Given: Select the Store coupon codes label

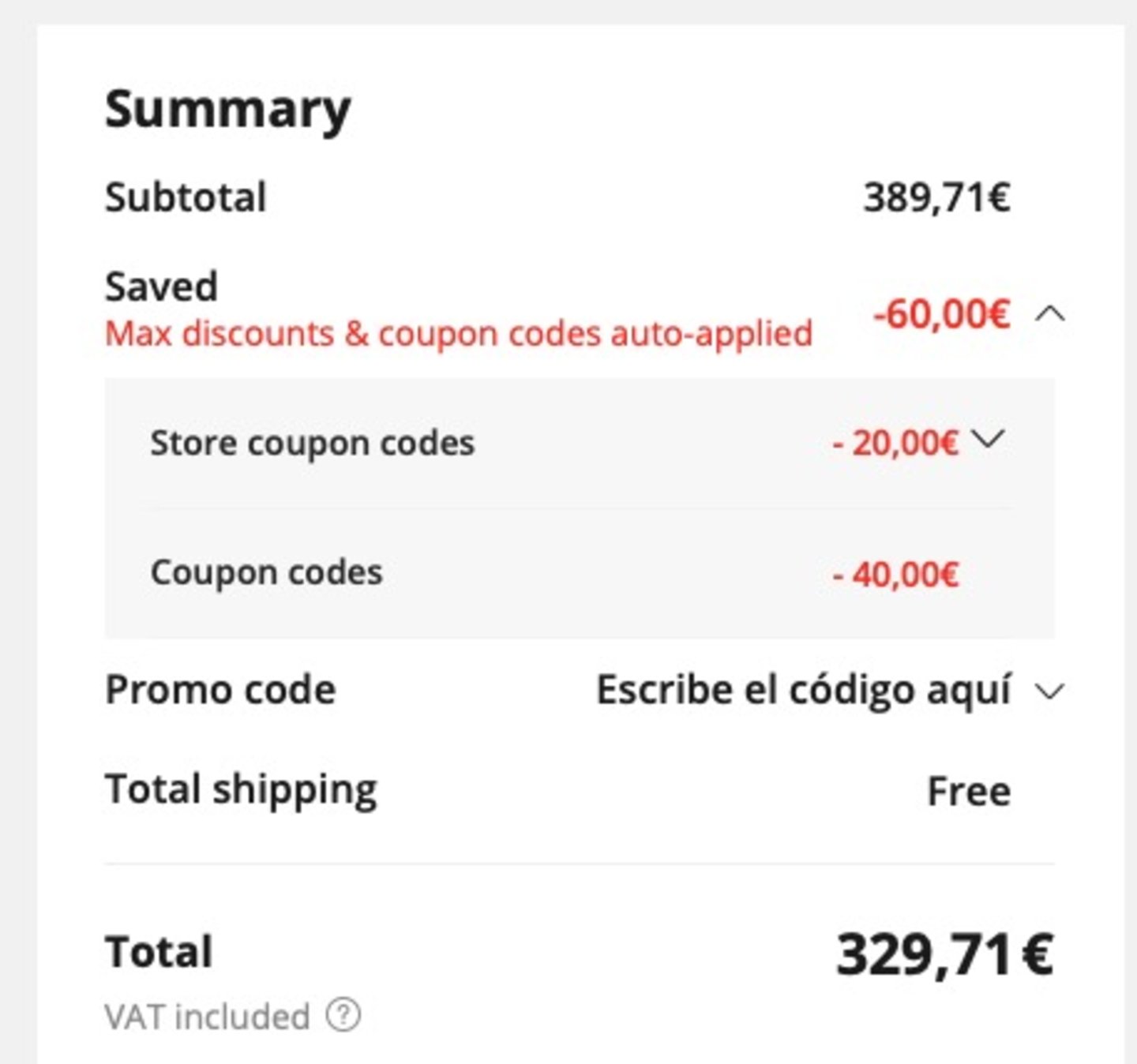Looking at the screenshot, I should [313, 443].
